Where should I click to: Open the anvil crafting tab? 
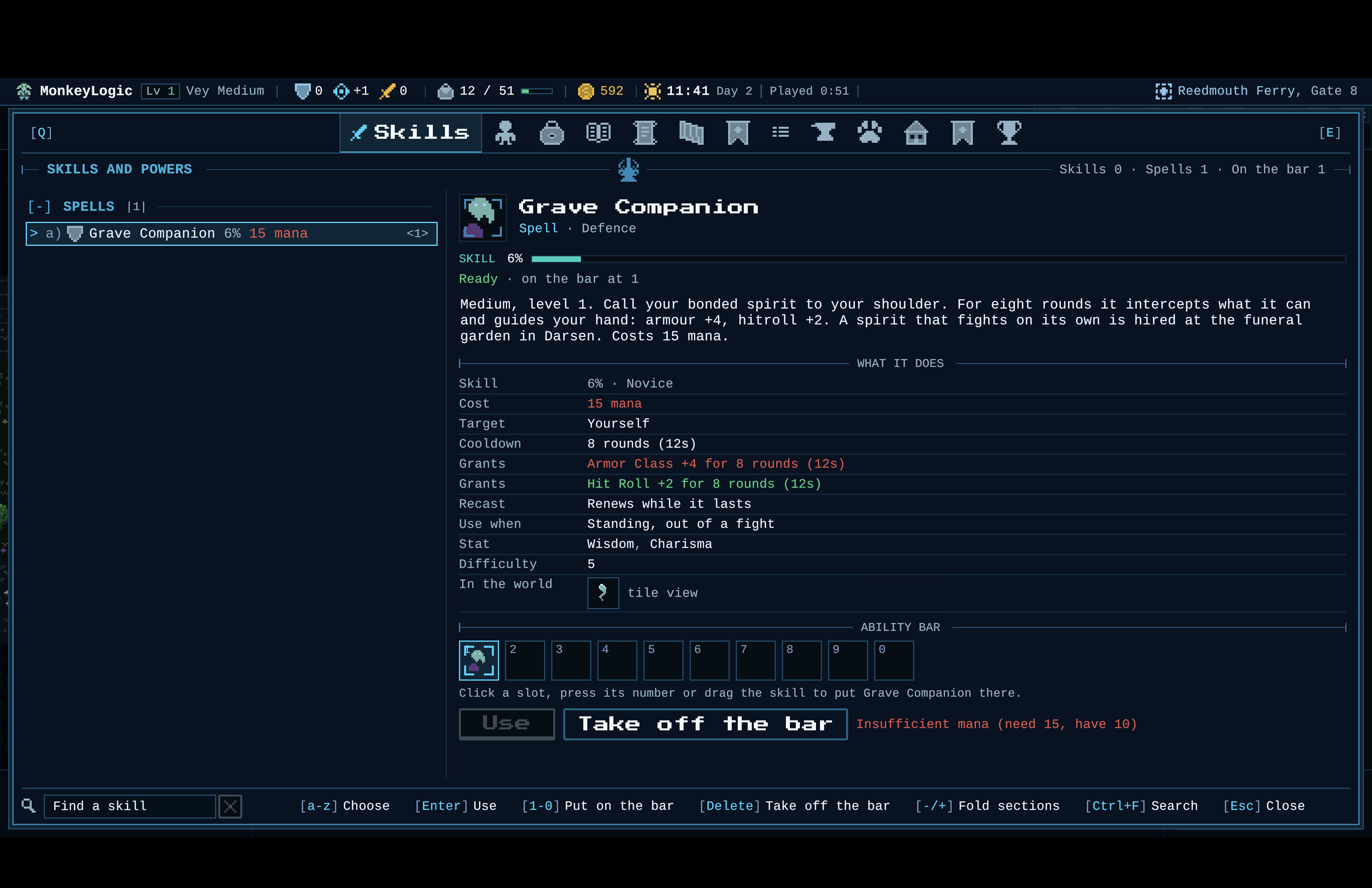(823, 132)
